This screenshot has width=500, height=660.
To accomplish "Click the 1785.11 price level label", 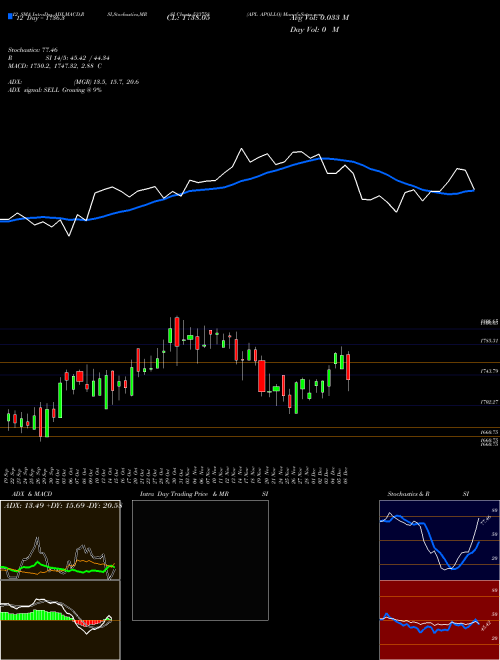I will [490, 341].
